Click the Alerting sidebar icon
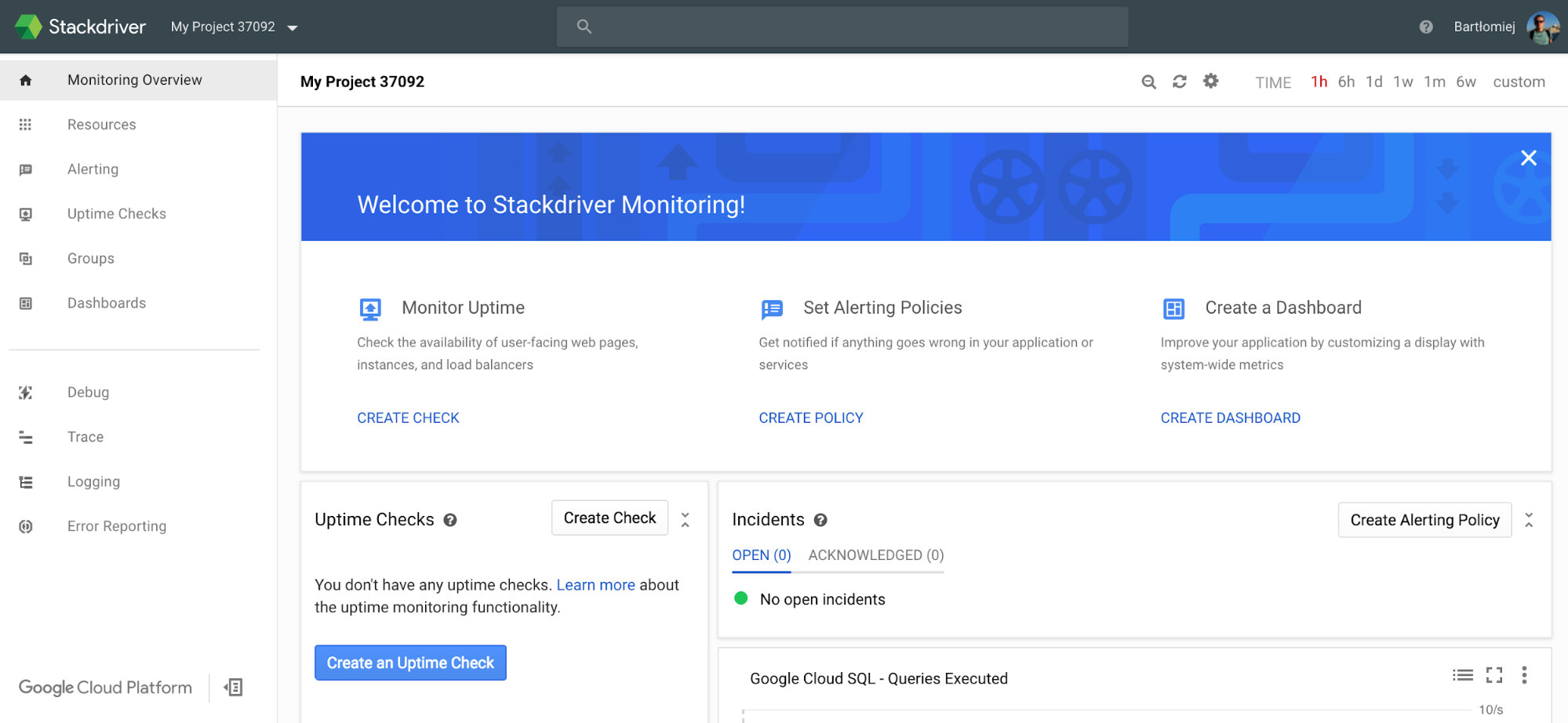This screenshot has height=723, width=1568. coord(25,169)
